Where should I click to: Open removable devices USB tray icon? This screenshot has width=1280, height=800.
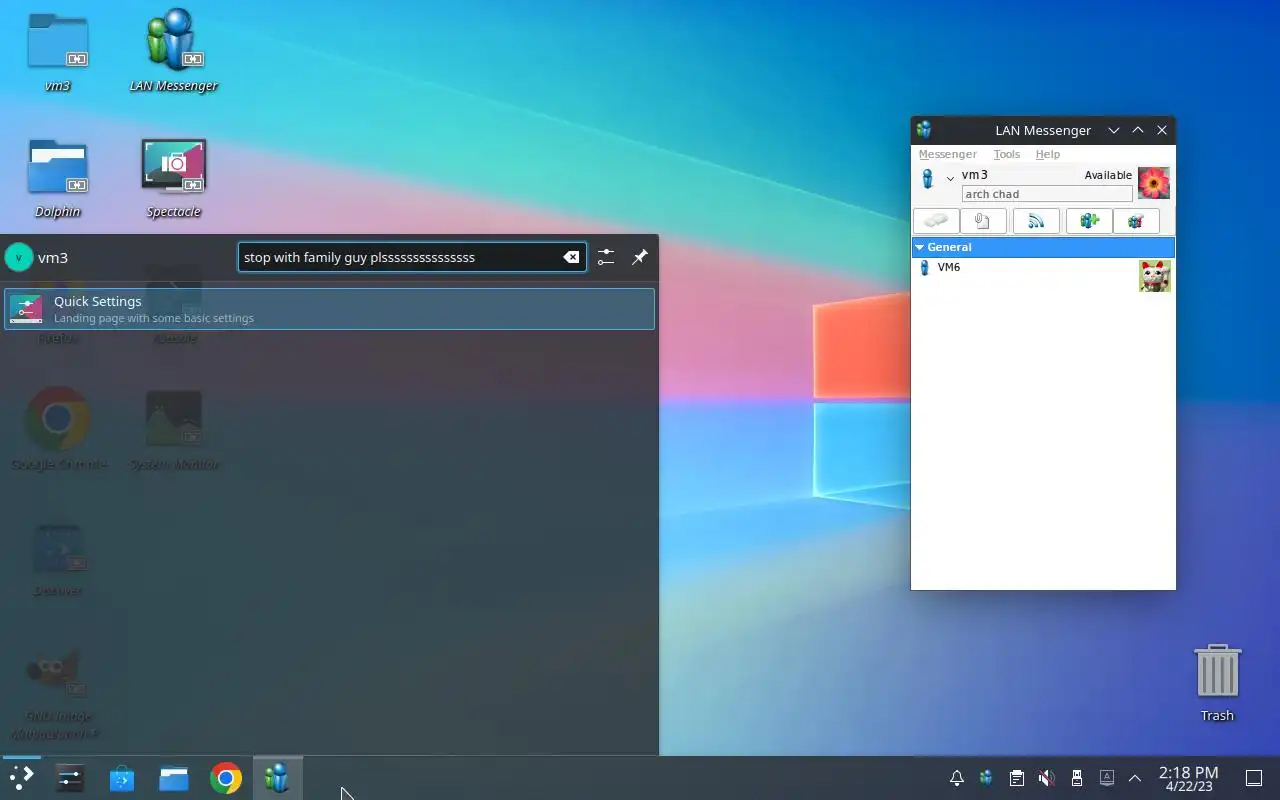[x=1077, y=778]
